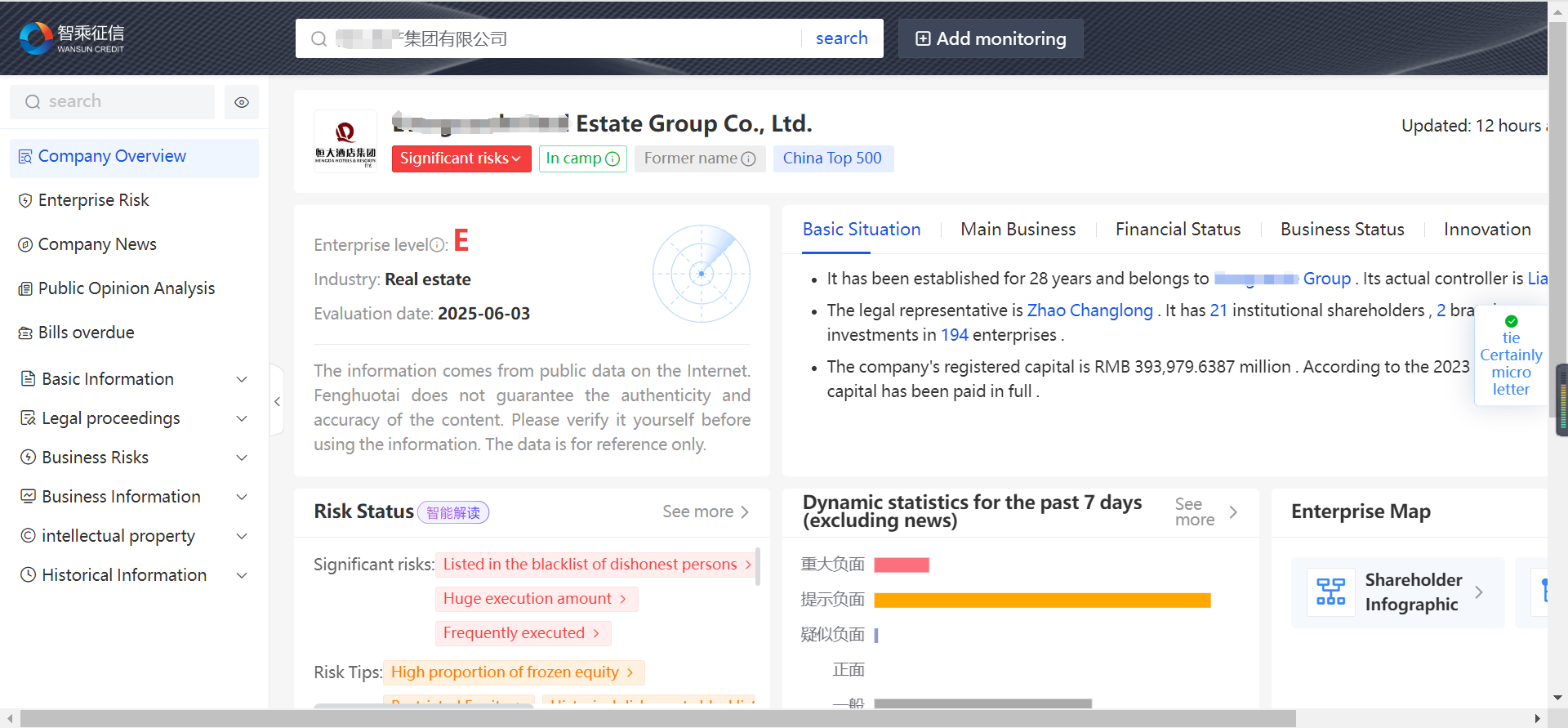The image size is (1568, 728).
Task: Click the info icon next to In camp
Action: pyautogui.click(x=612, y=159)
